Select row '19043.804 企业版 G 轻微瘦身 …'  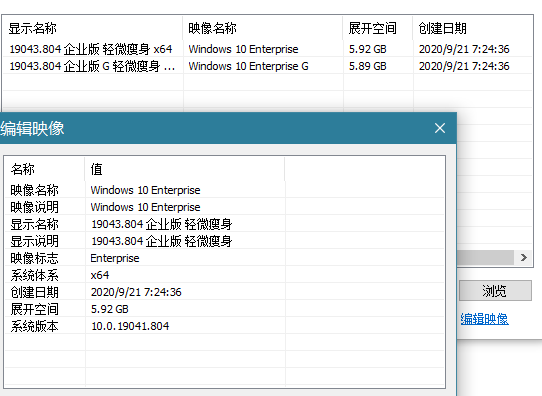[x=268, y=66]
